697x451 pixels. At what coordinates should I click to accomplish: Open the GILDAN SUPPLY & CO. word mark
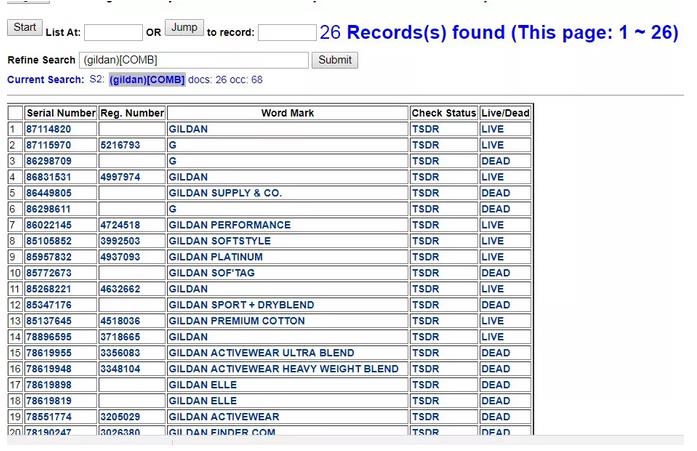click(225, 193)
